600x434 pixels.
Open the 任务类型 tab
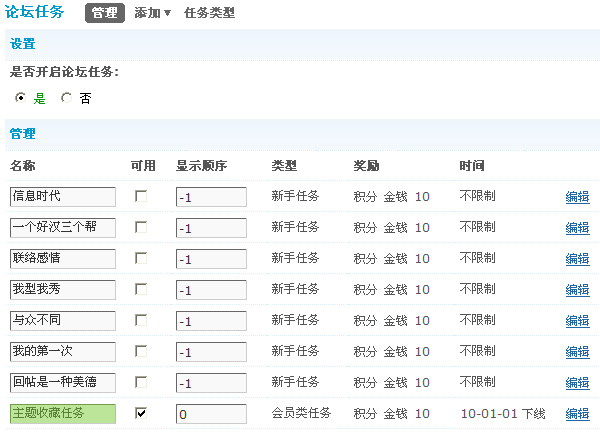210,13
